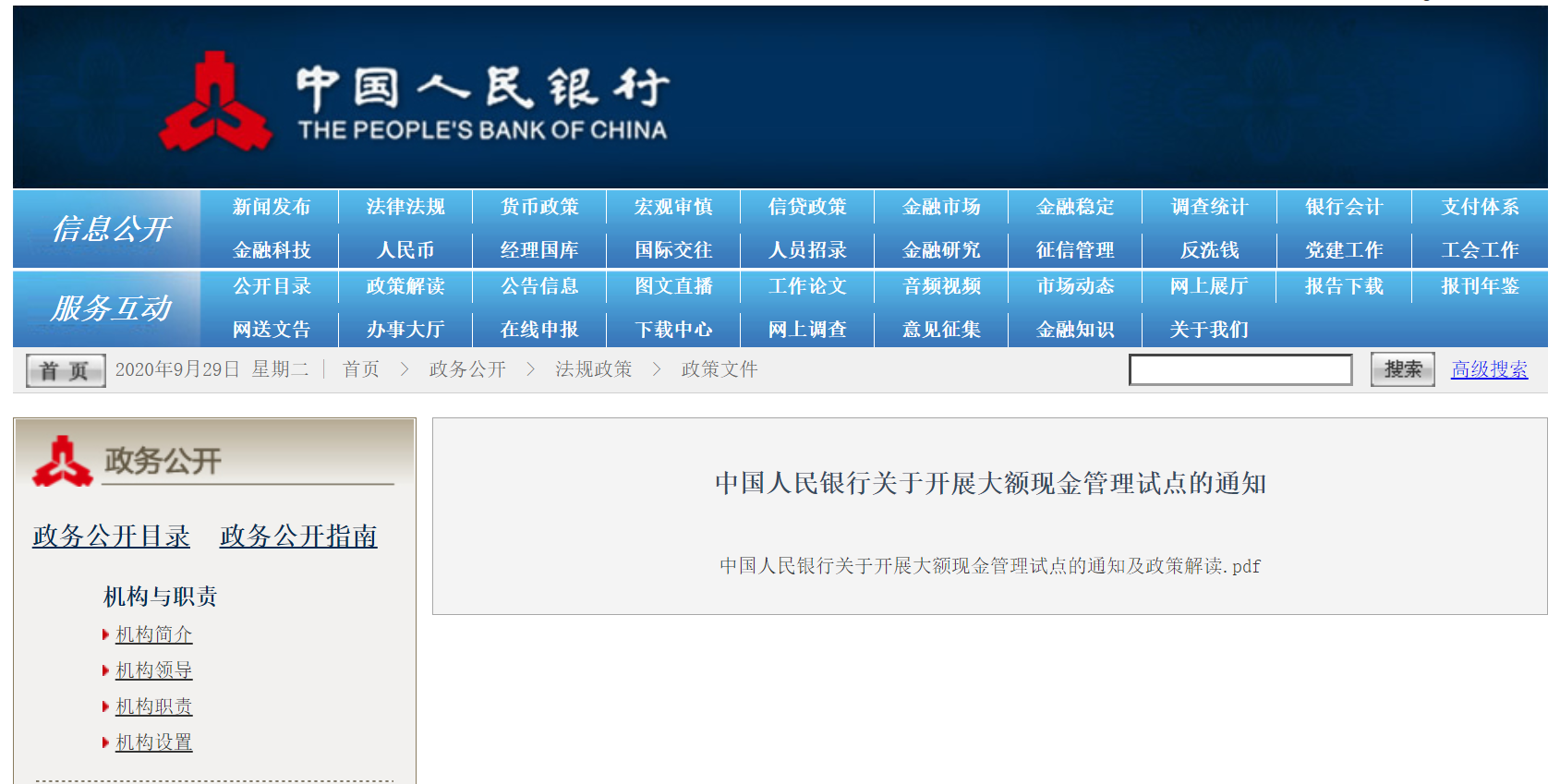Click 法规政策 breadcrumb link
This screenshot has width=1560, height=784.
click(594, 369)
